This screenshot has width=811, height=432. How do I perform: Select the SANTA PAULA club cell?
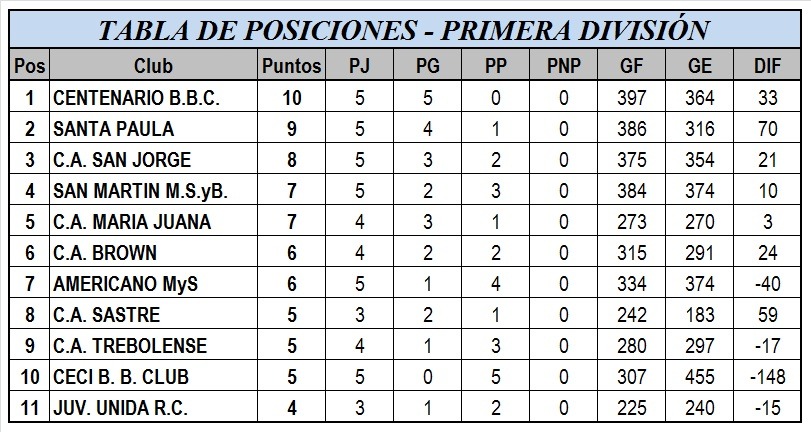point(154,128)
